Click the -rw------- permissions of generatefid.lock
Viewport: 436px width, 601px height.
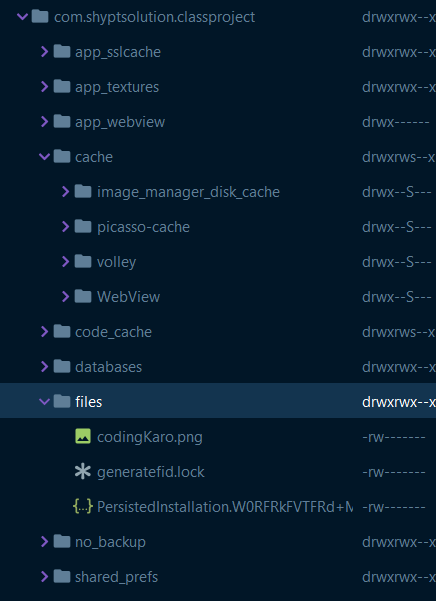point(393,472)
